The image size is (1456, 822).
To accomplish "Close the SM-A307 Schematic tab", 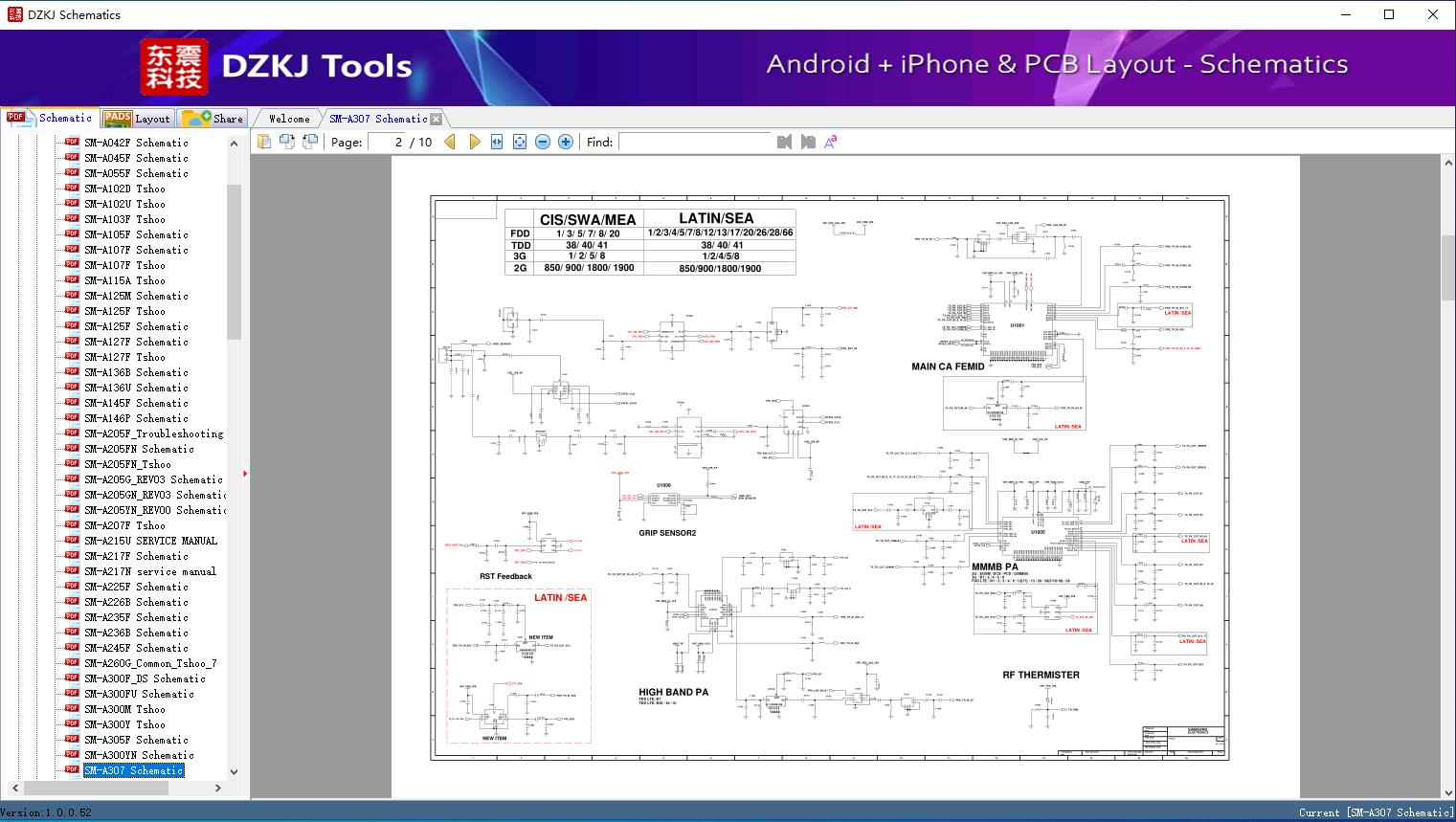I will point(437,120).
